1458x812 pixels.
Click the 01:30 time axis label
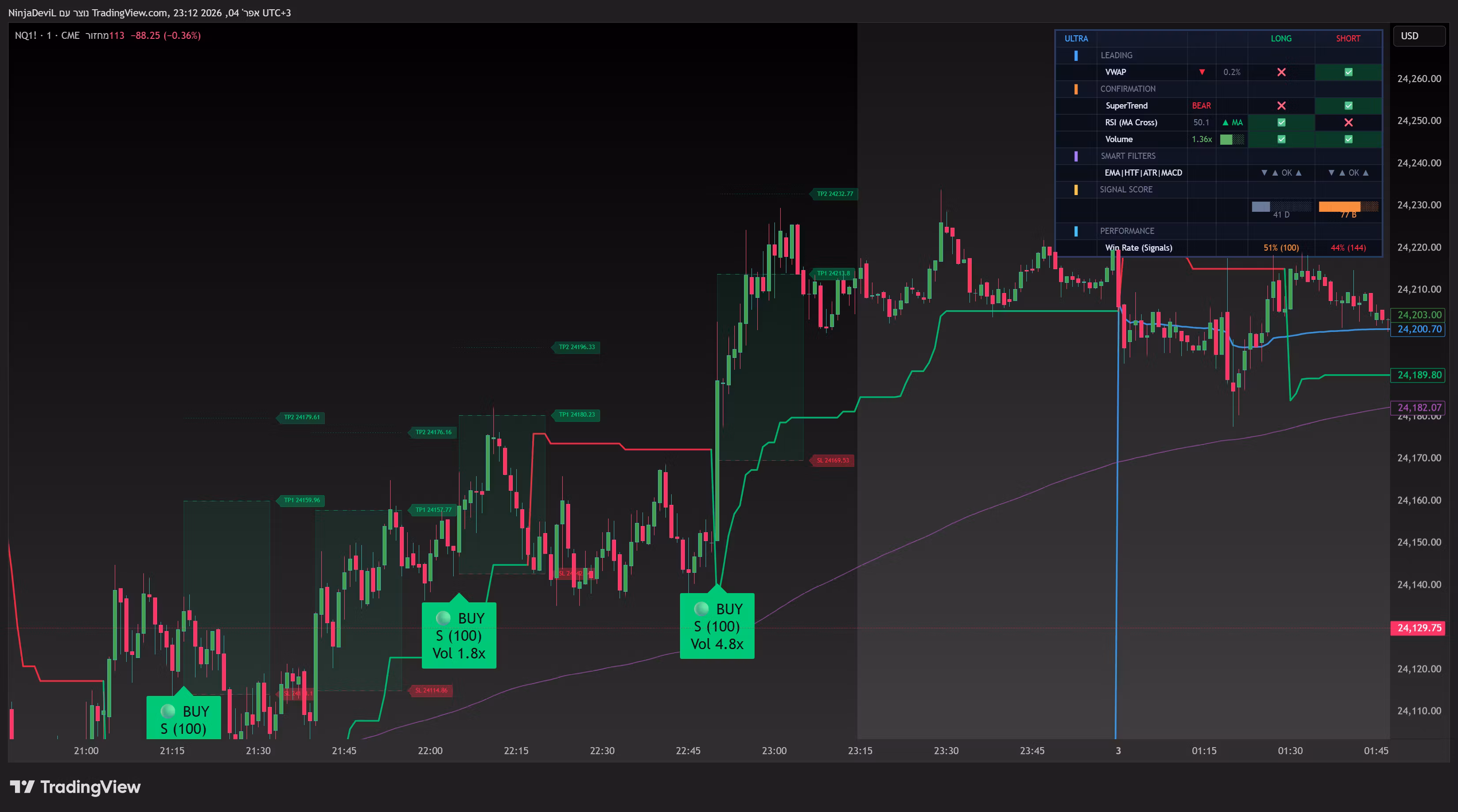coord(1290,751)
